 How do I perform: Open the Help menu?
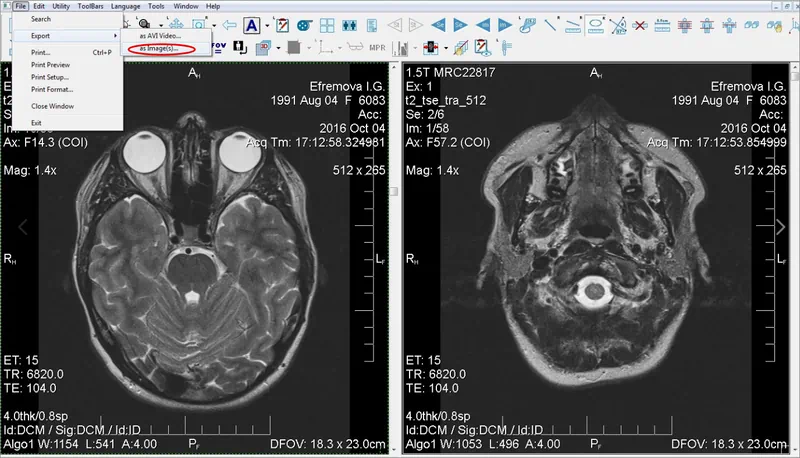[x=213, y=6]
